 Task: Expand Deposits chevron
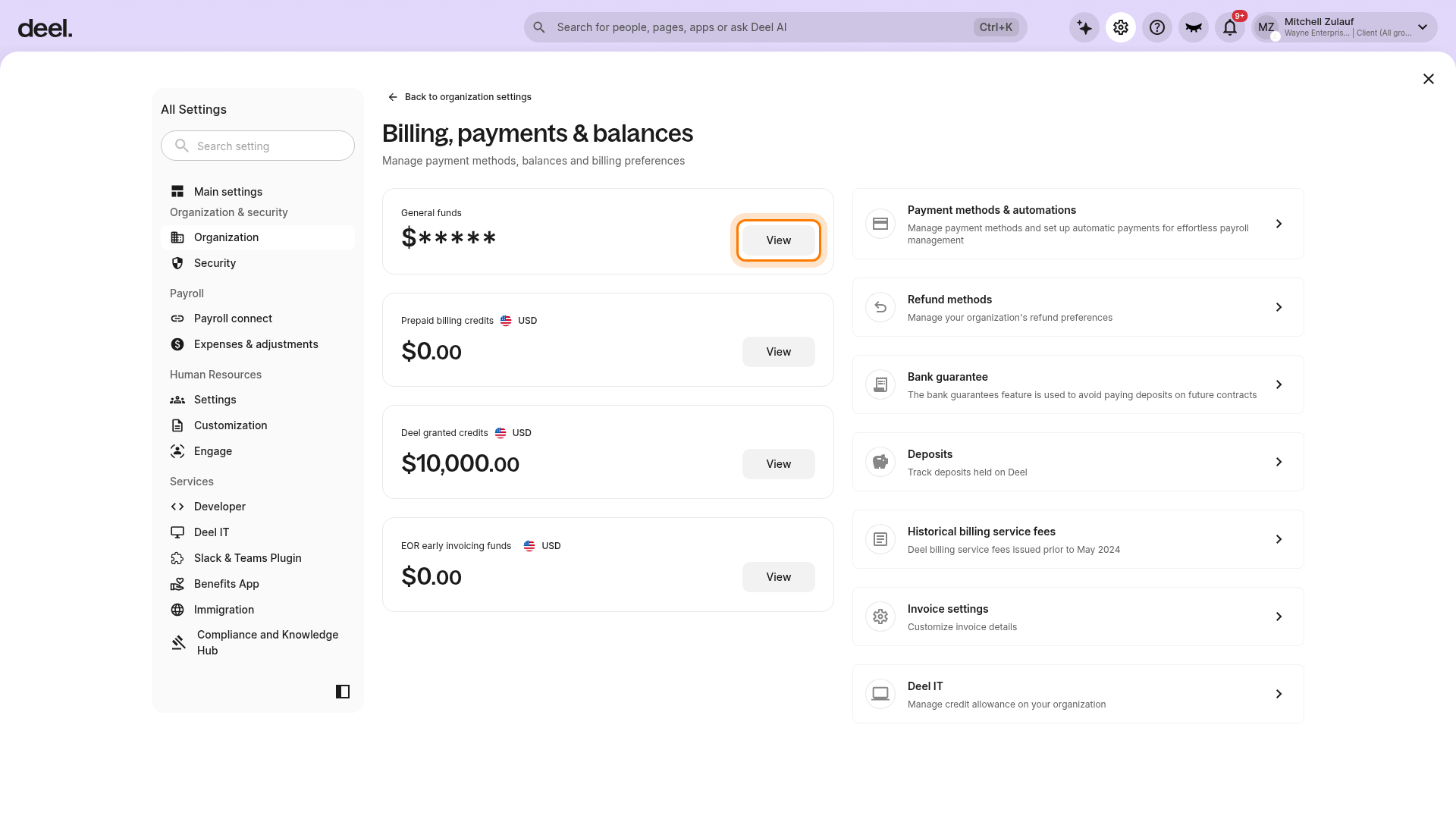point(1279,462)
